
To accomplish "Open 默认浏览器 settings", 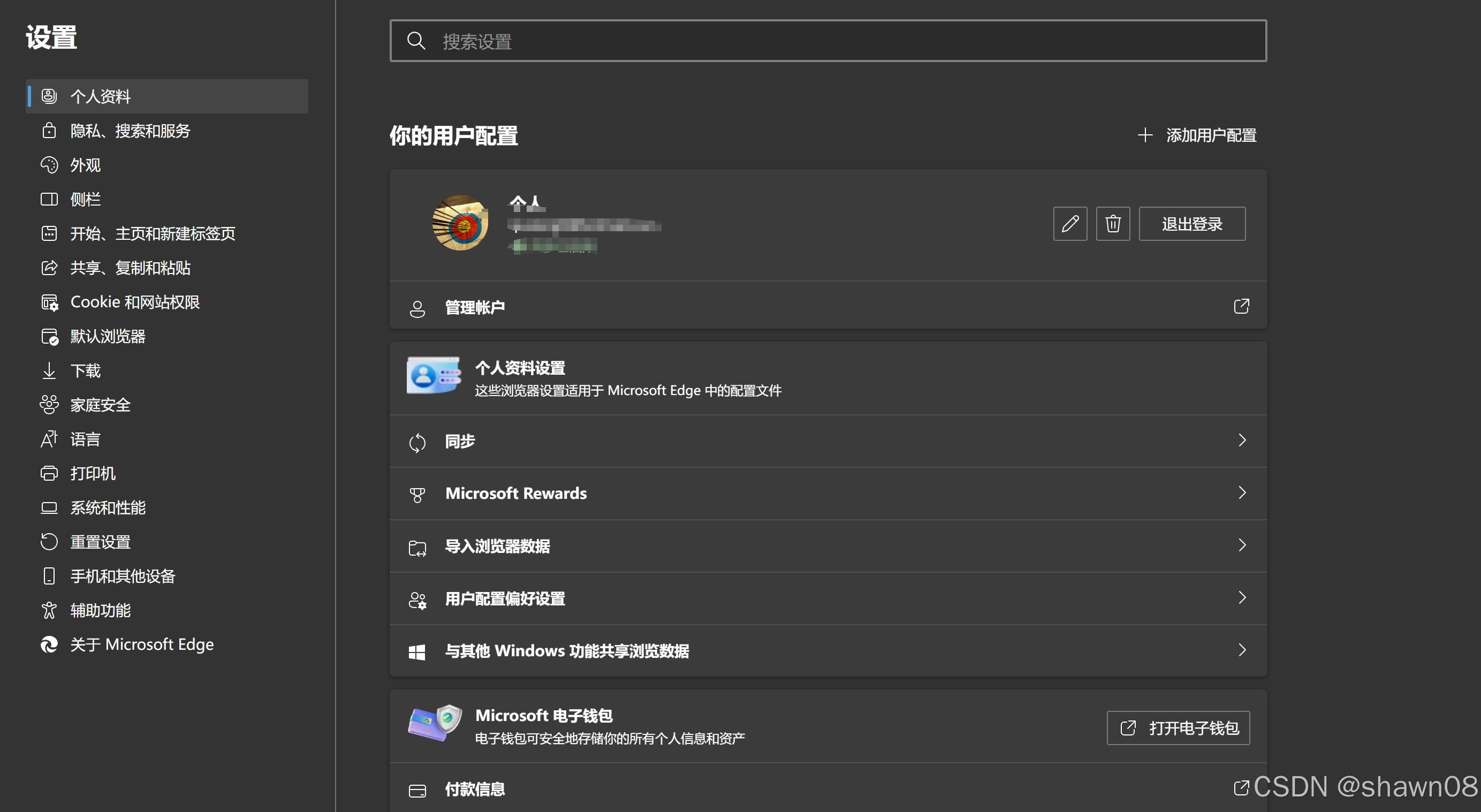I will 167,336.
